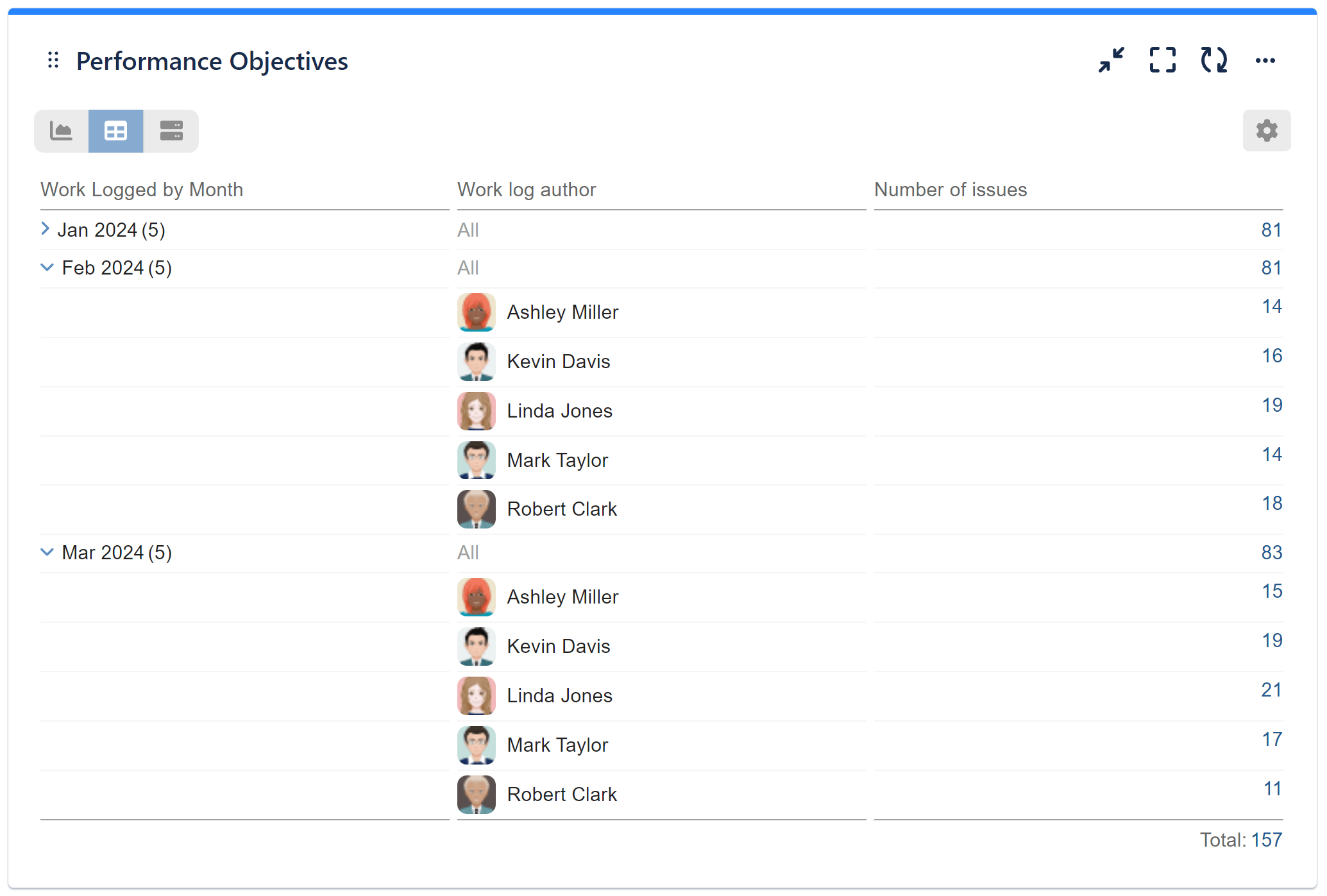Viewport: 1327px width, 896px height.
Task: Expand the Jan 2024 row
Action: (x=45, y=229)
